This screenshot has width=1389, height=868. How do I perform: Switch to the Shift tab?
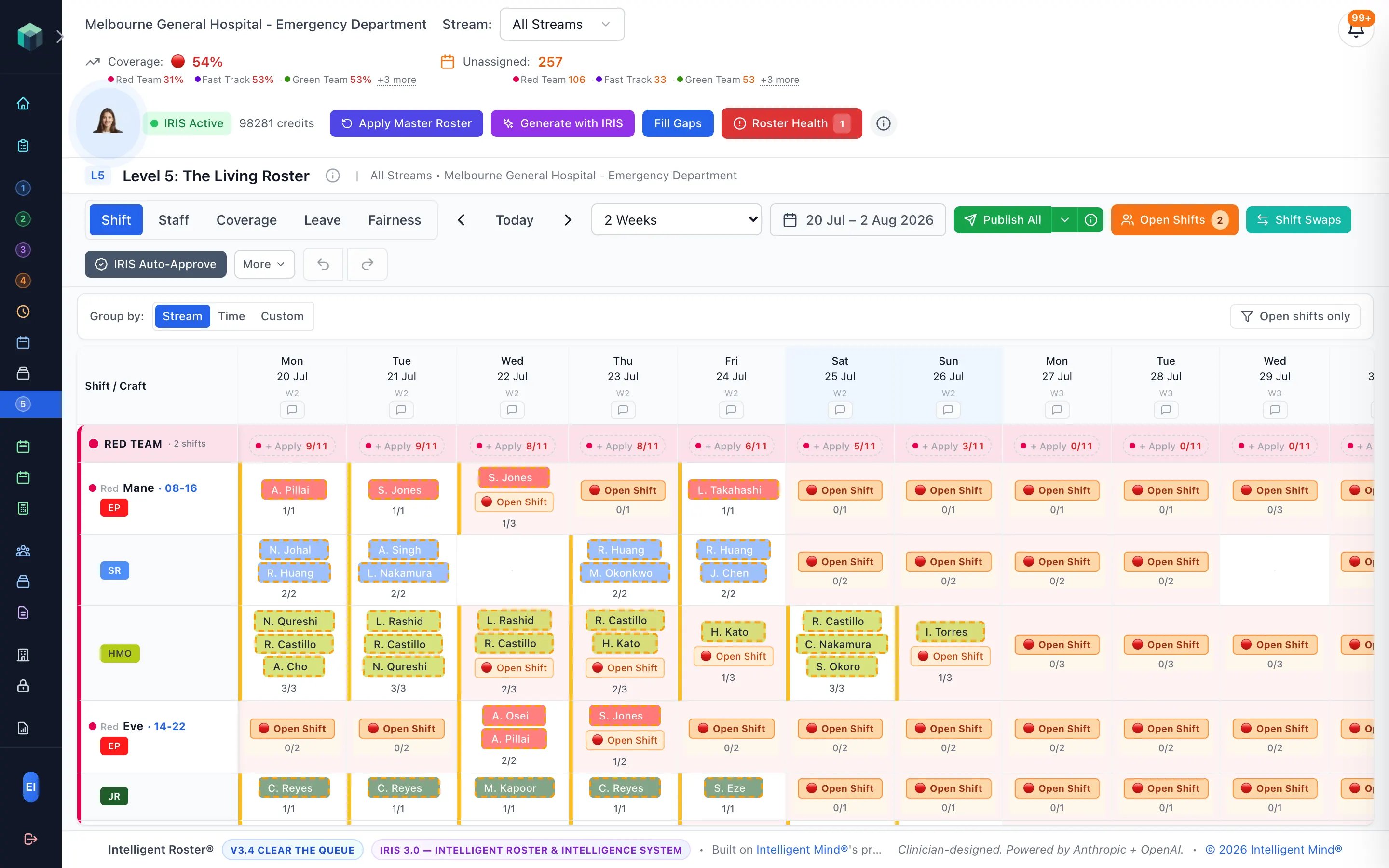point(116,220)
